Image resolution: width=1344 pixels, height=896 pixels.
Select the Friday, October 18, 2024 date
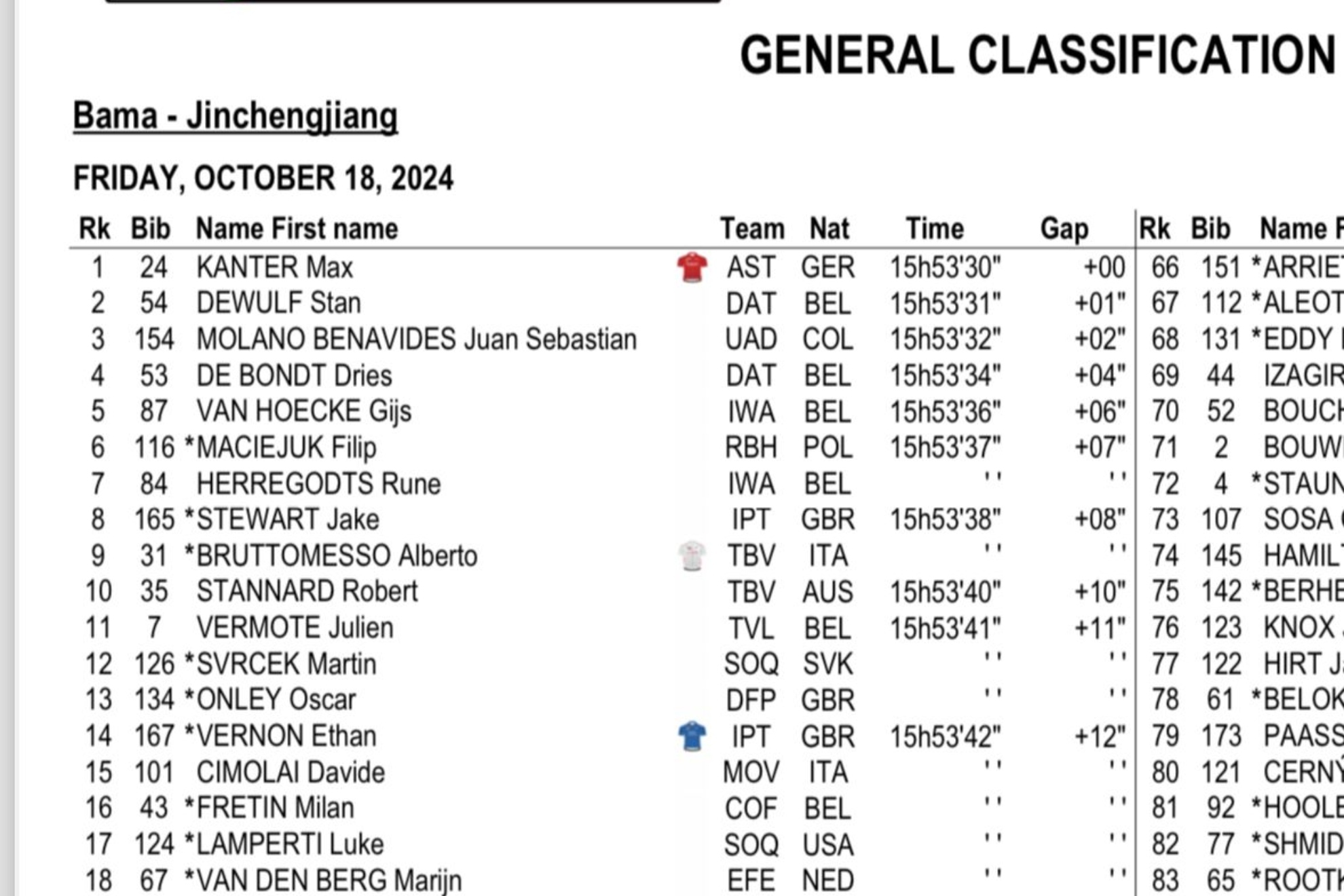263,179
